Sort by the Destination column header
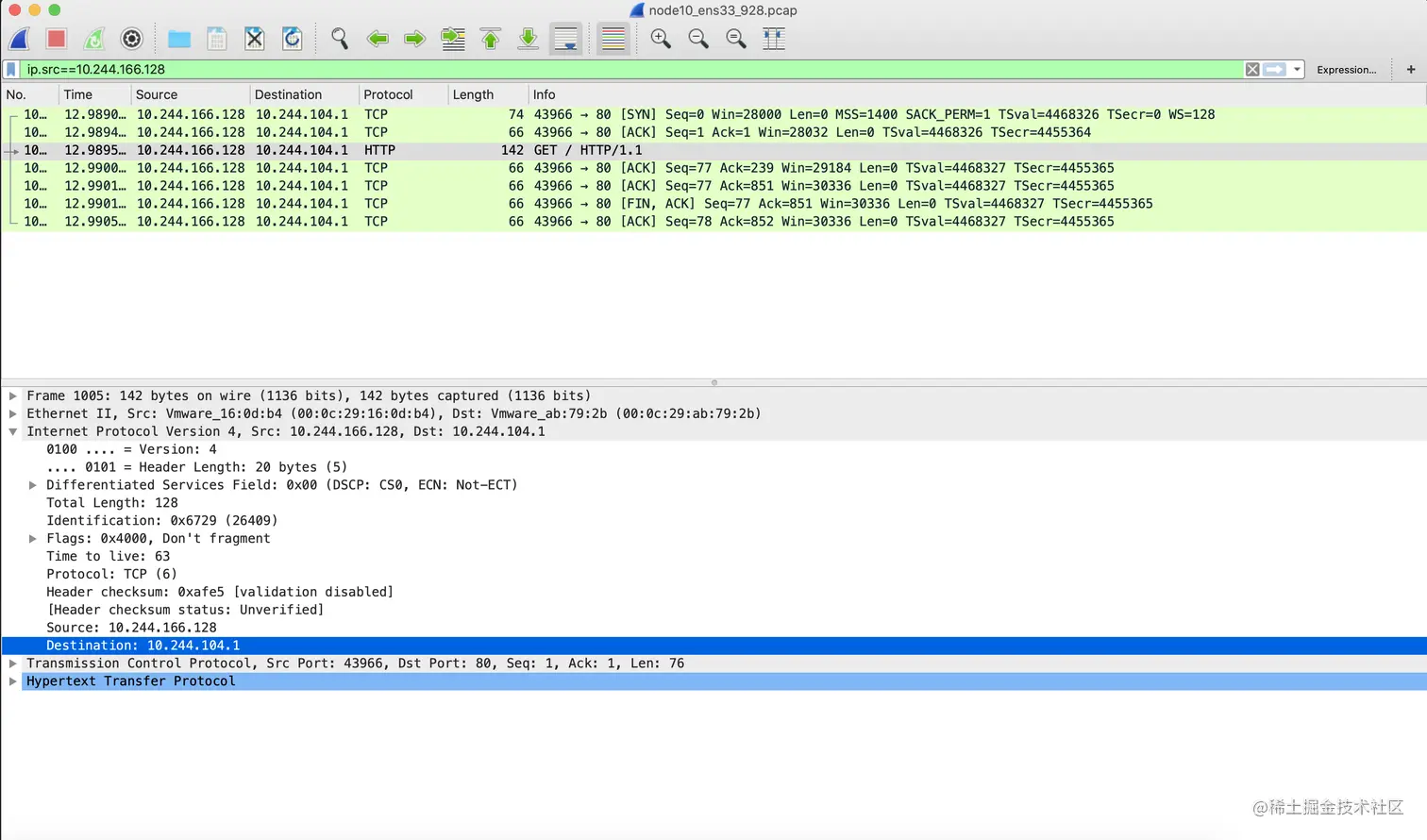1427x840 pixels. click(x=304, y=94)
